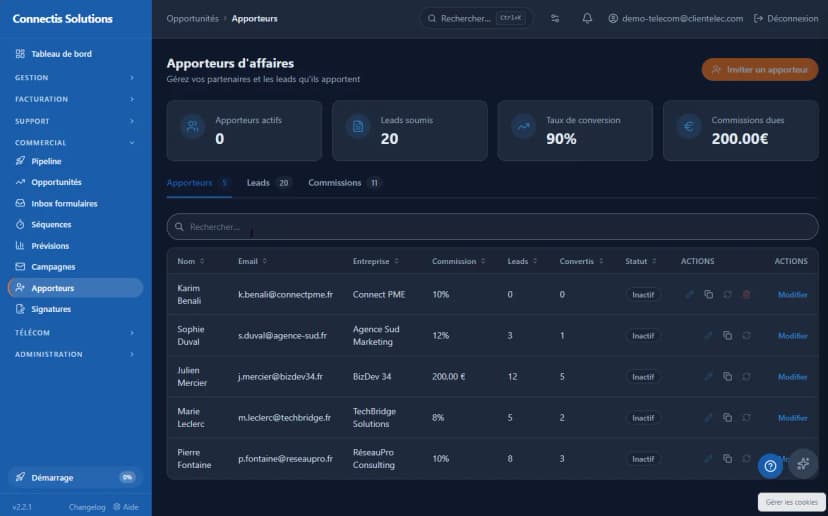Click k.benali@connectpme.fr email cell
The image size is (828, 516).
[x=285, y=295]
